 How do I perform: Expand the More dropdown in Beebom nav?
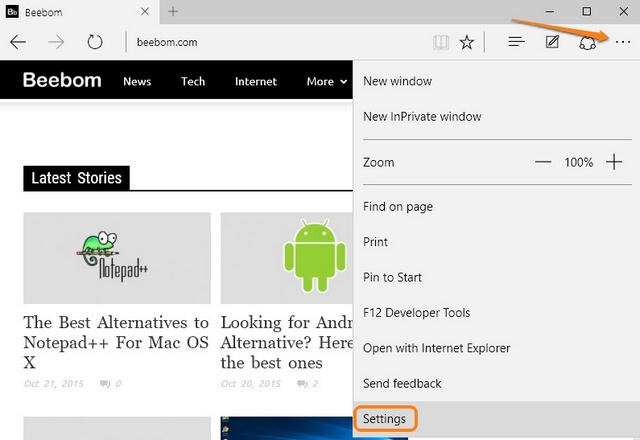[327, 81]
